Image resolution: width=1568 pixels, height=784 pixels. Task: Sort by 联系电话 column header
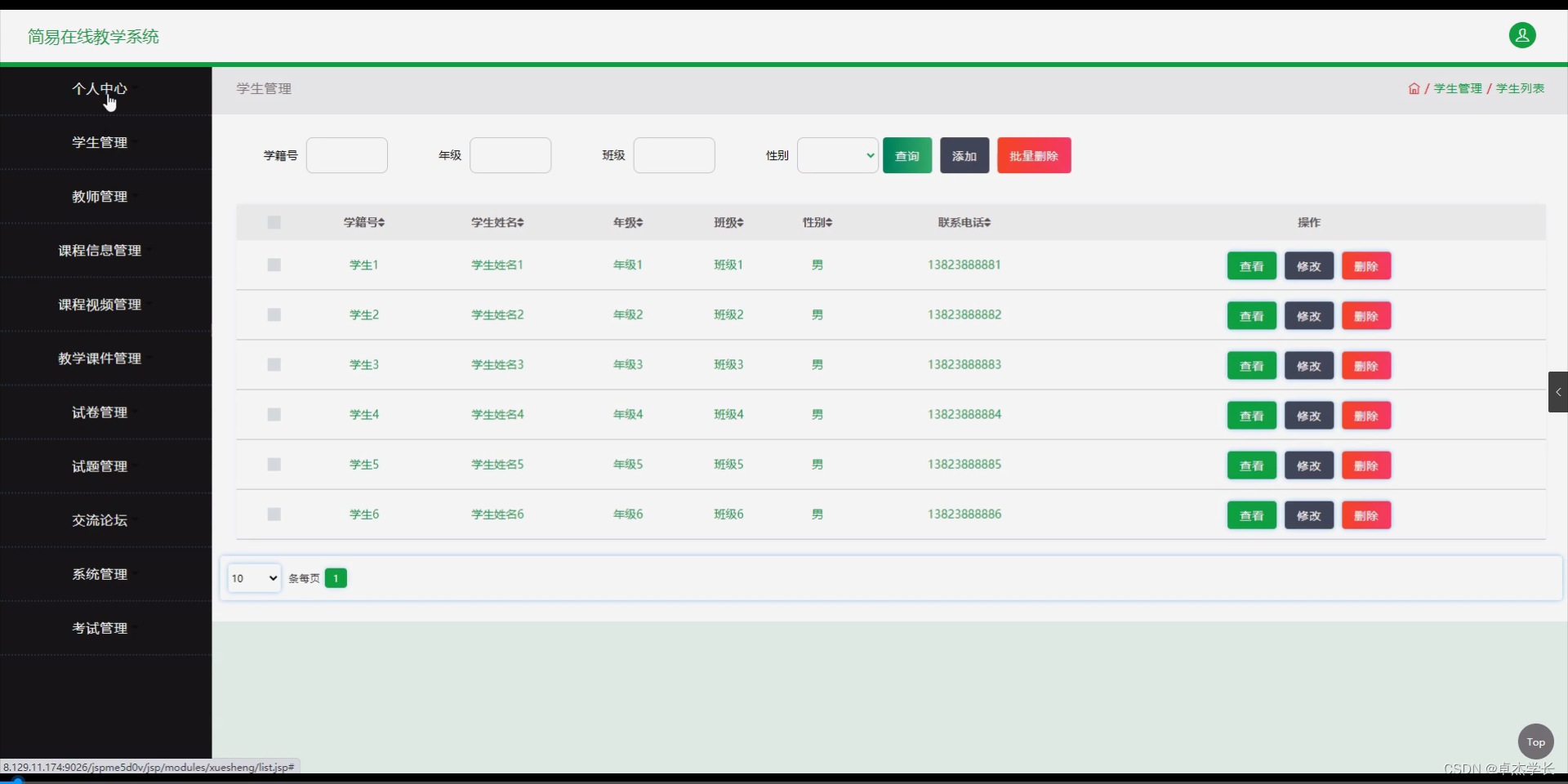(x=964, y=222)
